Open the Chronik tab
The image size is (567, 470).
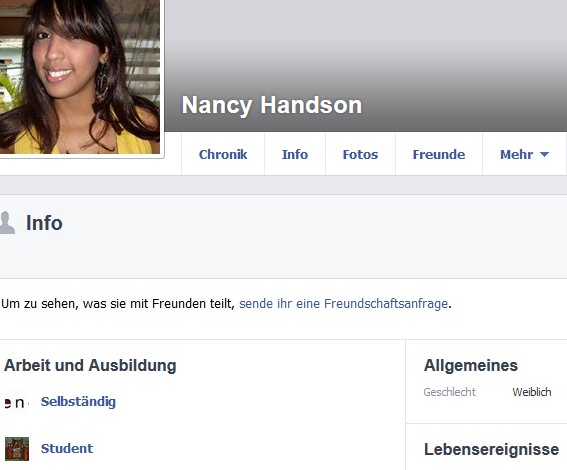(223, 154)
